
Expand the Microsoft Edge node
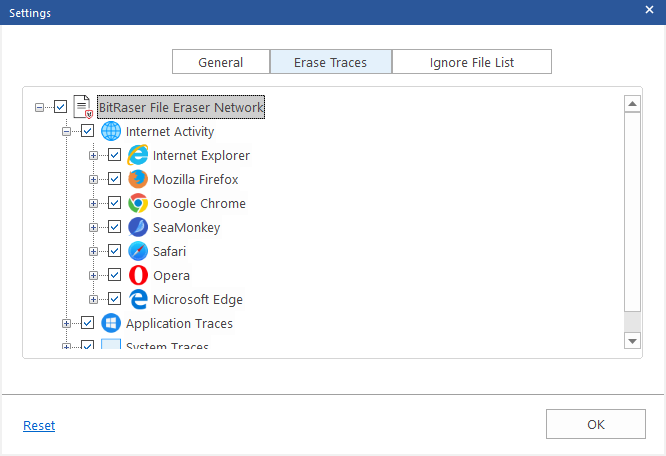(x=93, y=299)
